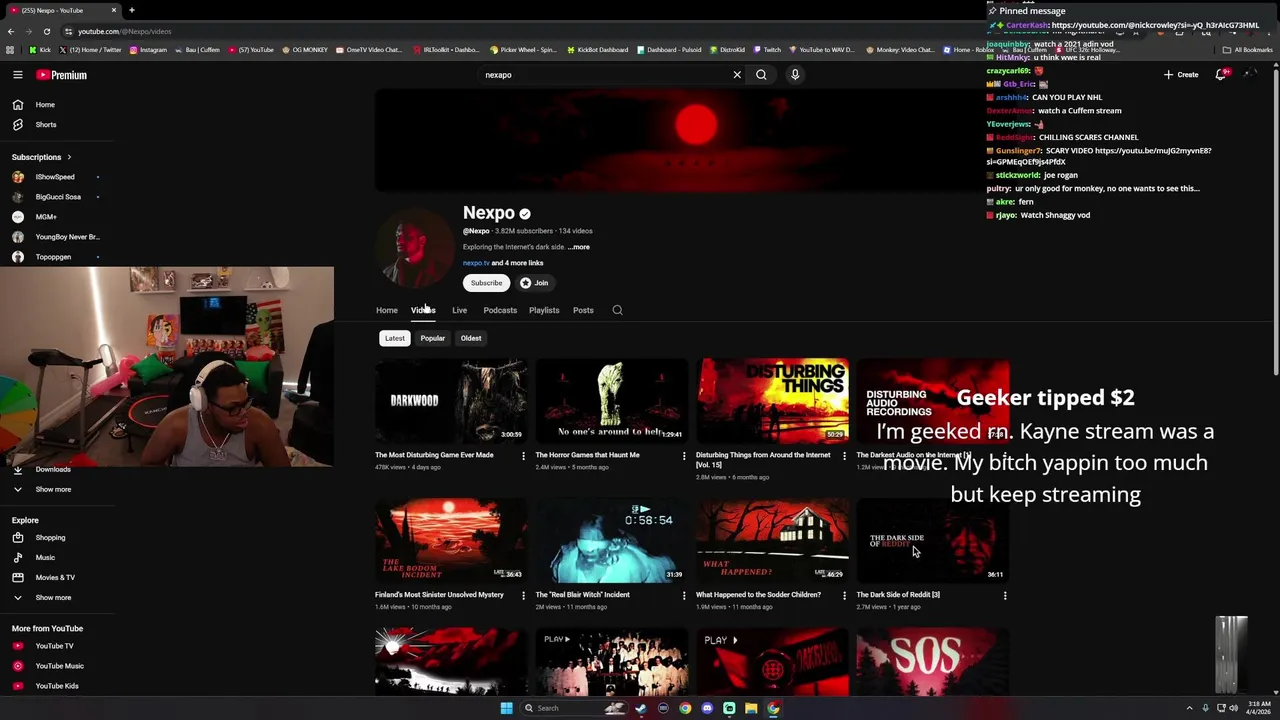Select the Oldest sort chip
Image resolution: width=1280 pixels, height=720 pixels.
tap(471, 338)
